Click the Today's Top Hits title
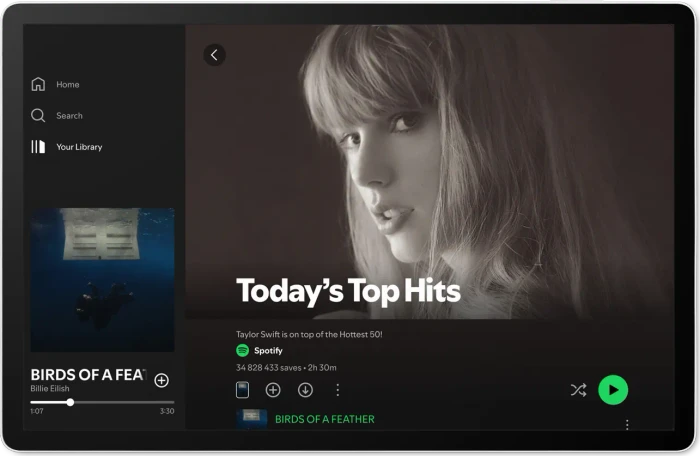The width and height of the screenshot is (700, 456). [x=348, y=291]
